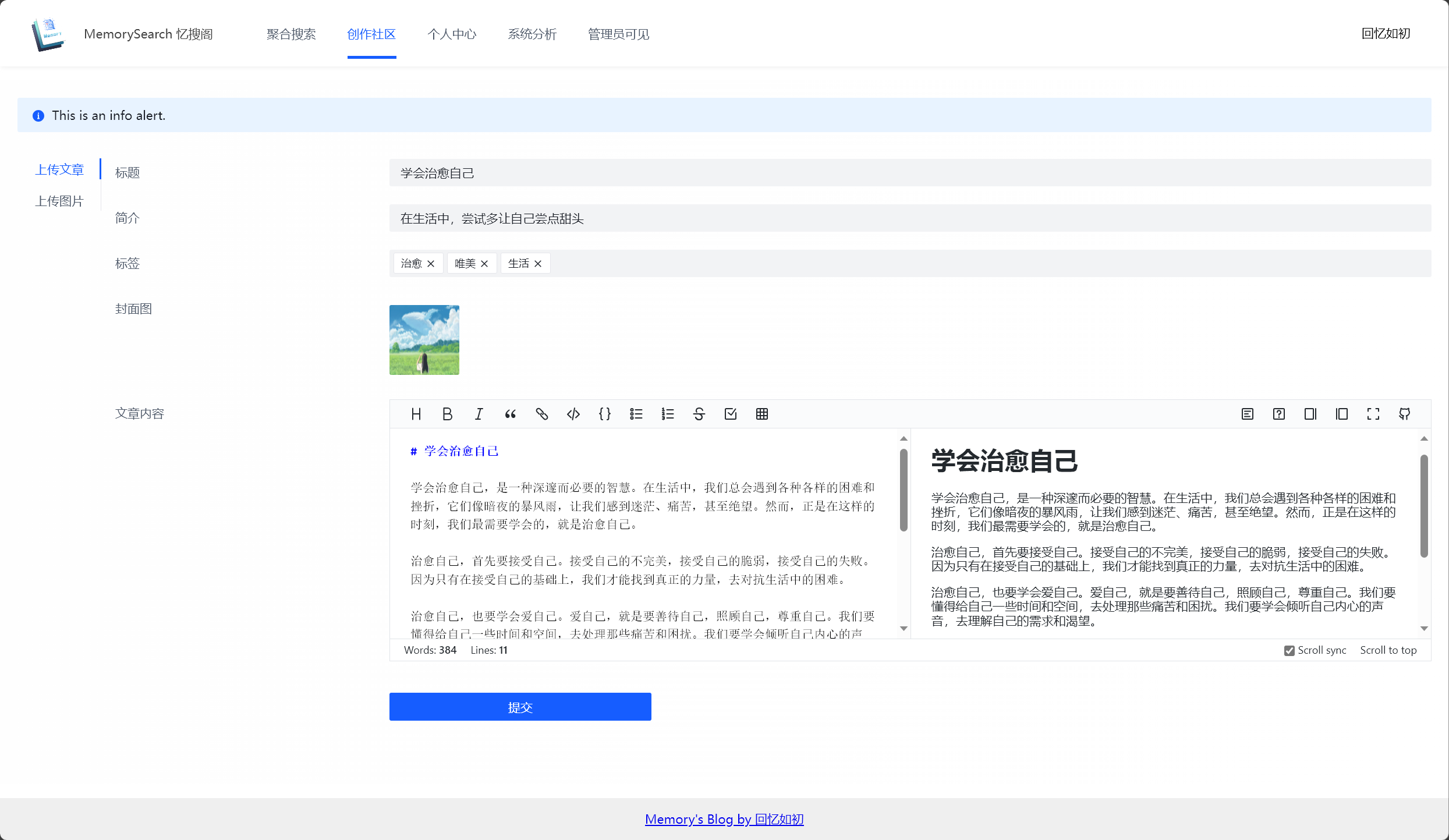This screenshot has height=840, width=1449.
Task: Click the 简介 description input field
Action: pyautogui.click(x=910, y=218)
